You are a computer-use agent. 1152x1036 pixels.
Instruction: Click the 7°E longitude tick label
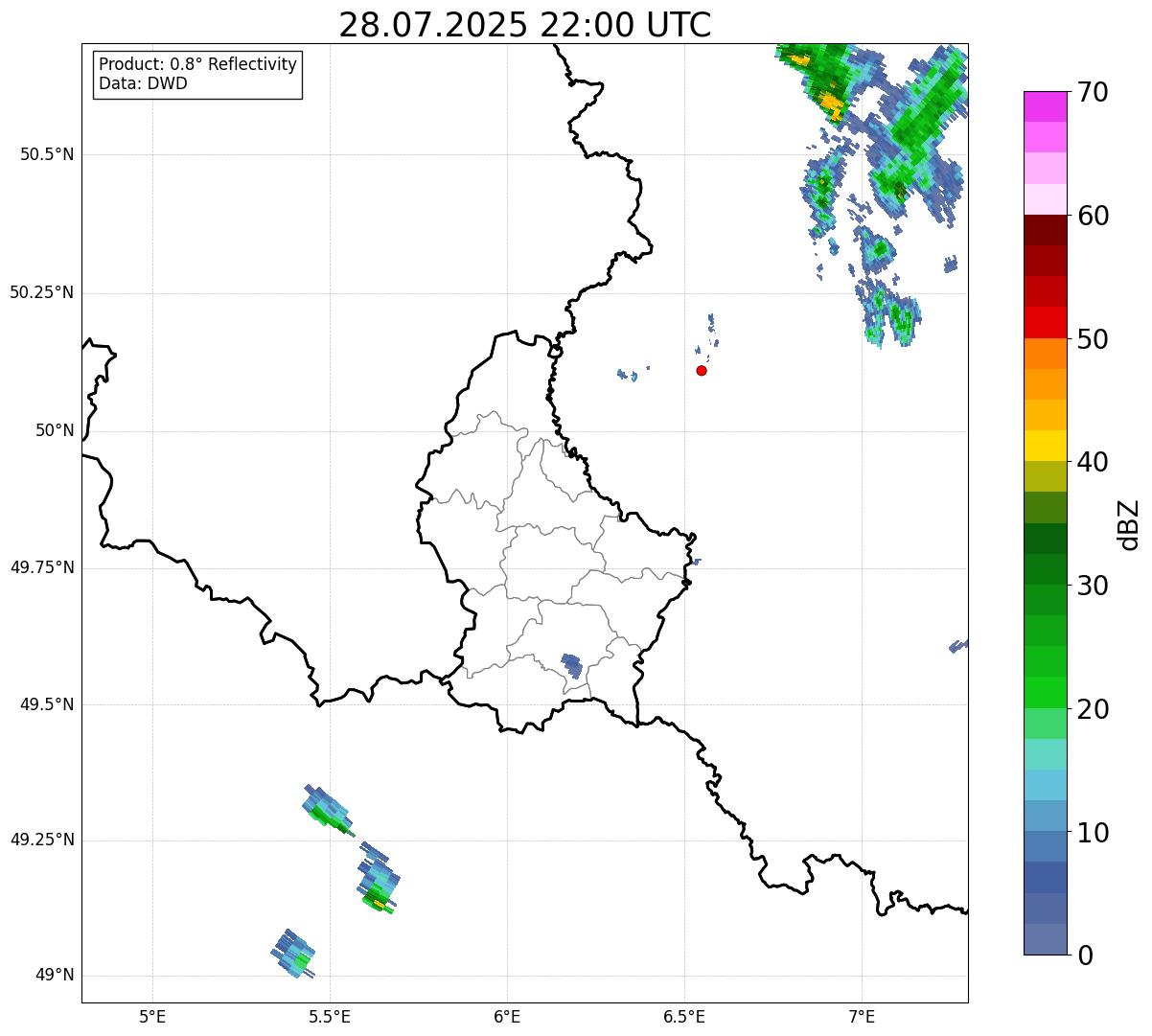[x=862, y=1016]
